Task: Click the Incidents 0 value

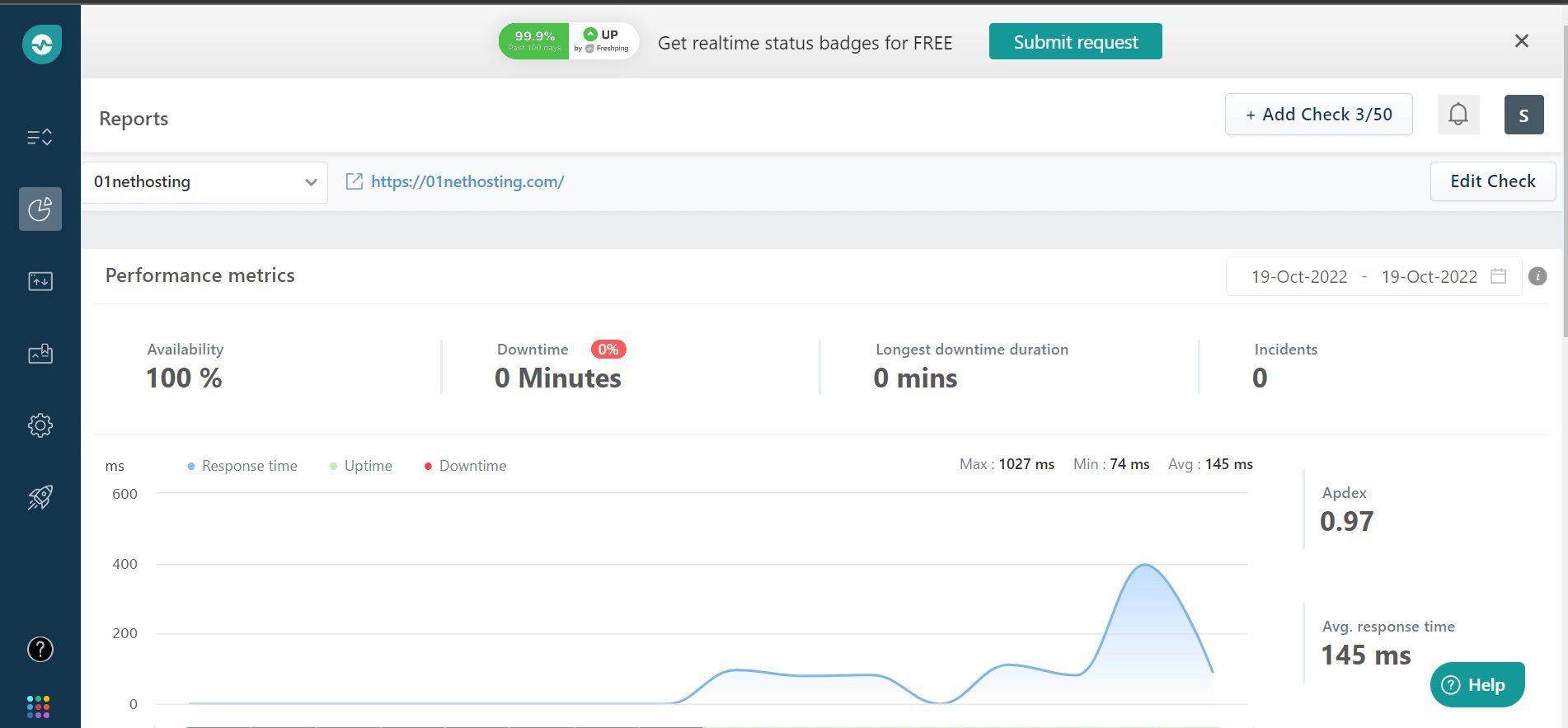Action: click(x=1260, y=378)
